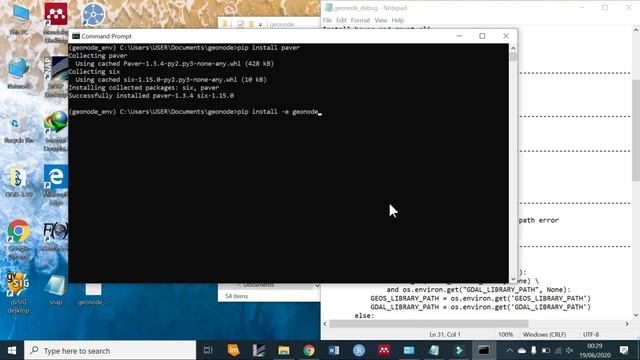The height and width of the screenshot is (360, 640).
Task: Click Notepad vertical scrollbar thumb
Action: (x=636, y=130)
